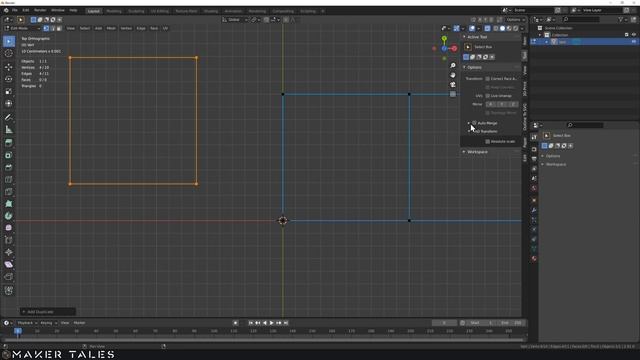Enable face select mode
Image resolution: width=640 pixels, height=360 pixels.
click(x=59, y=28)
